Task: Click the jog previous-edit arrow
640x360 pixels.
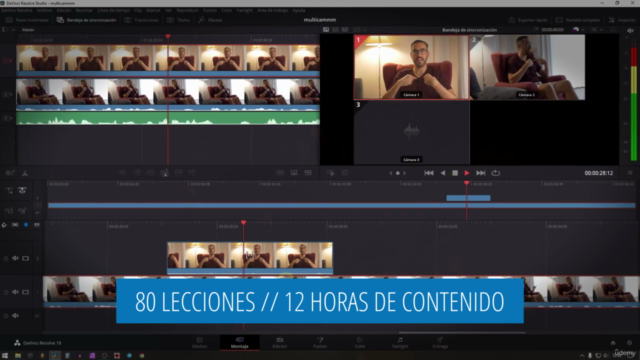Action: pos(391,173)
